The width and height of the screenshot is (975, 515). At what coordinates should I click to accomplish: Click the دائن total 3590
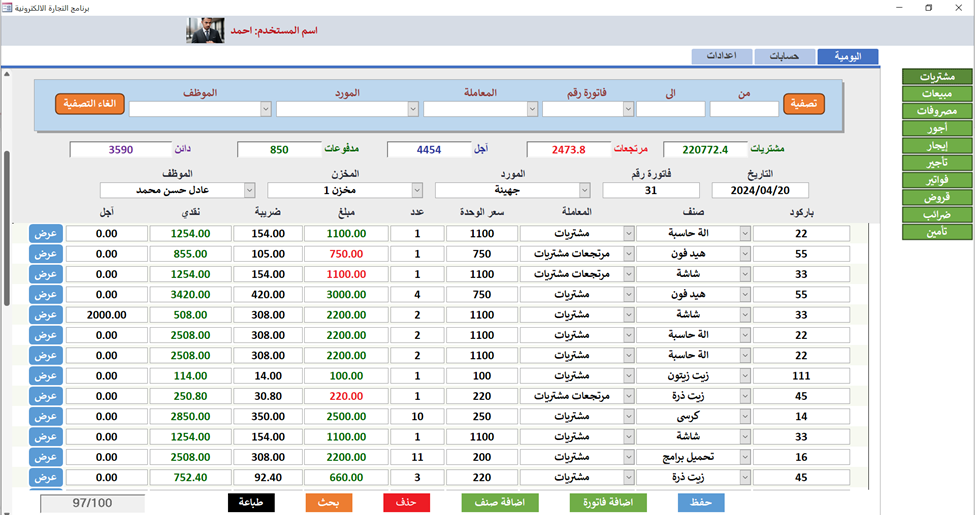[121, 149]
